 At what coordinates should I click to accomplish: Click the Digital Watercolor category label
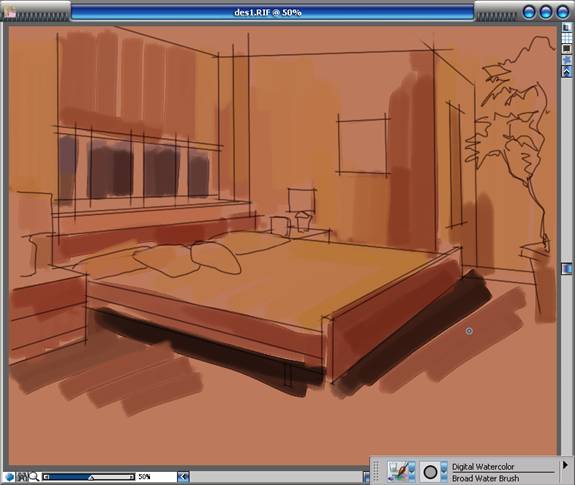click(x=483, y=467)
